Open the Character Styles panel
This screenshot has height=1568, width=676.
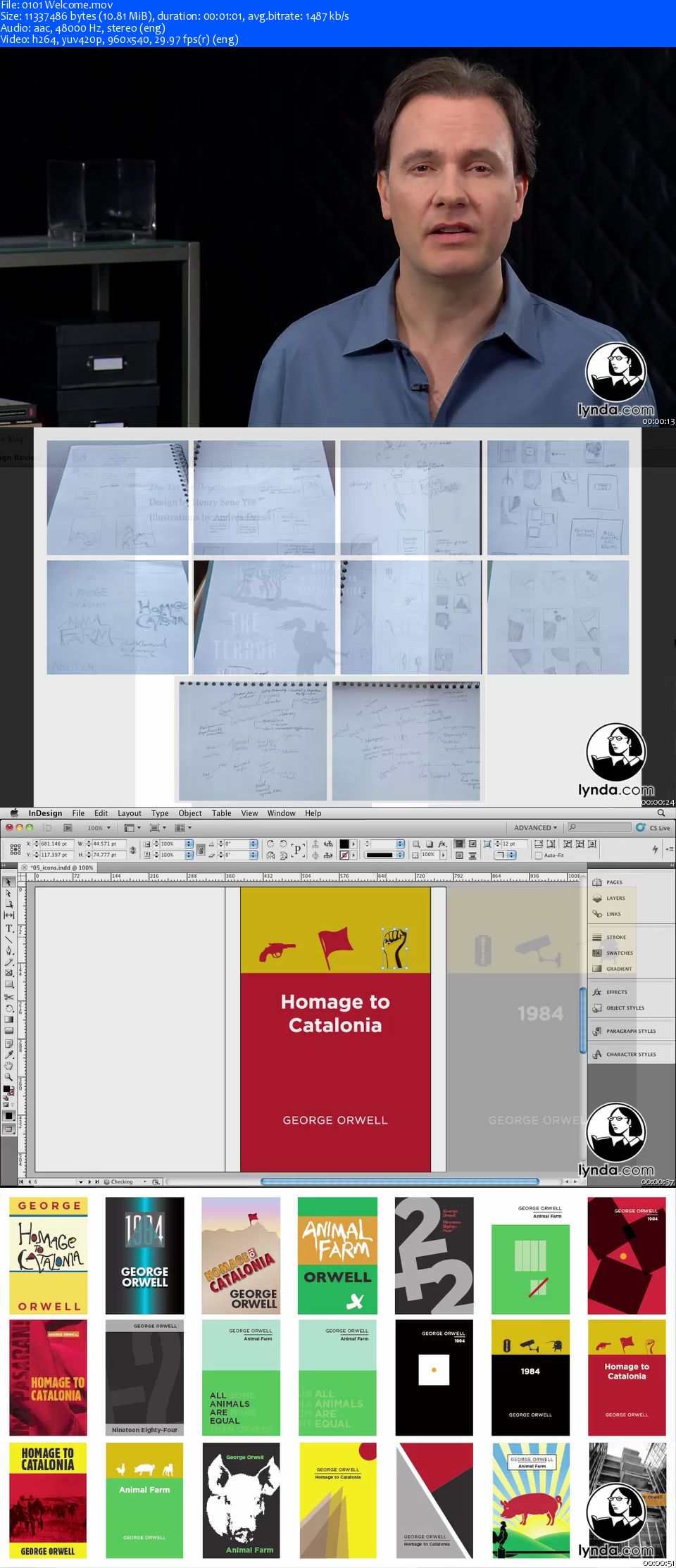click(x=624, y=1055)
